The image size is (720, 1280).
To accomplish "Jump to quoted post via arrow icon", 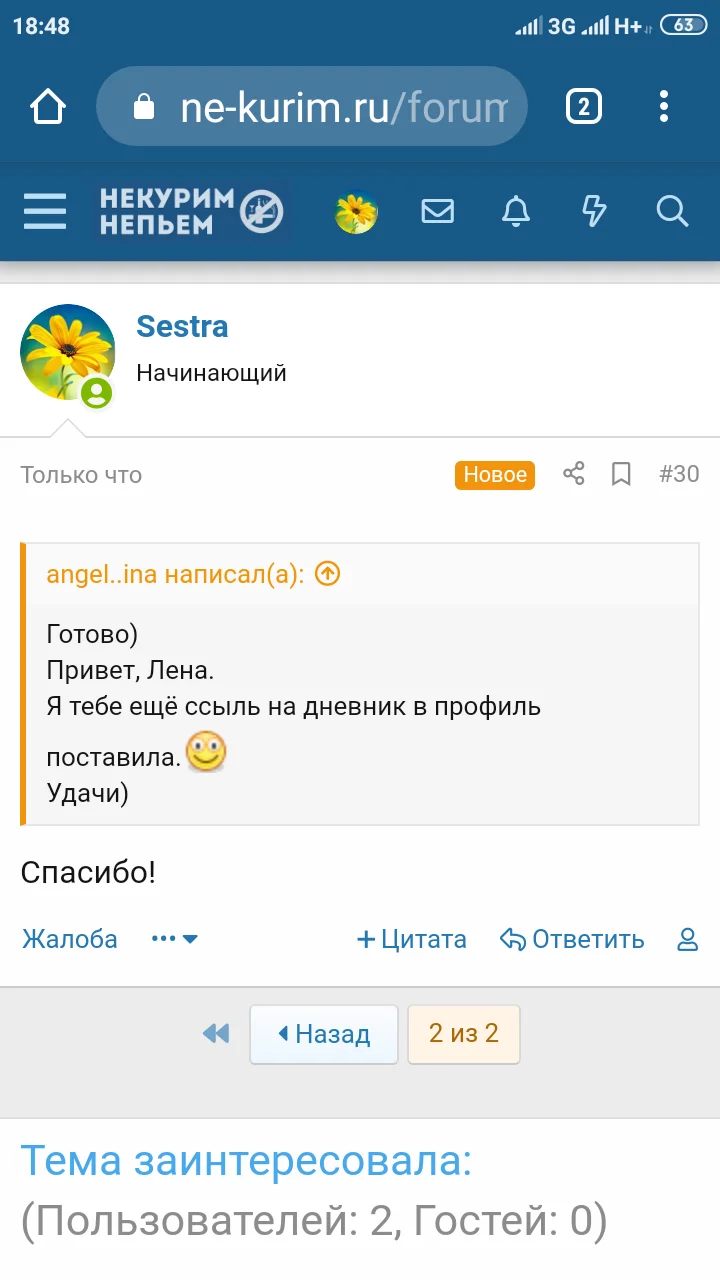I will click(328, 574).
